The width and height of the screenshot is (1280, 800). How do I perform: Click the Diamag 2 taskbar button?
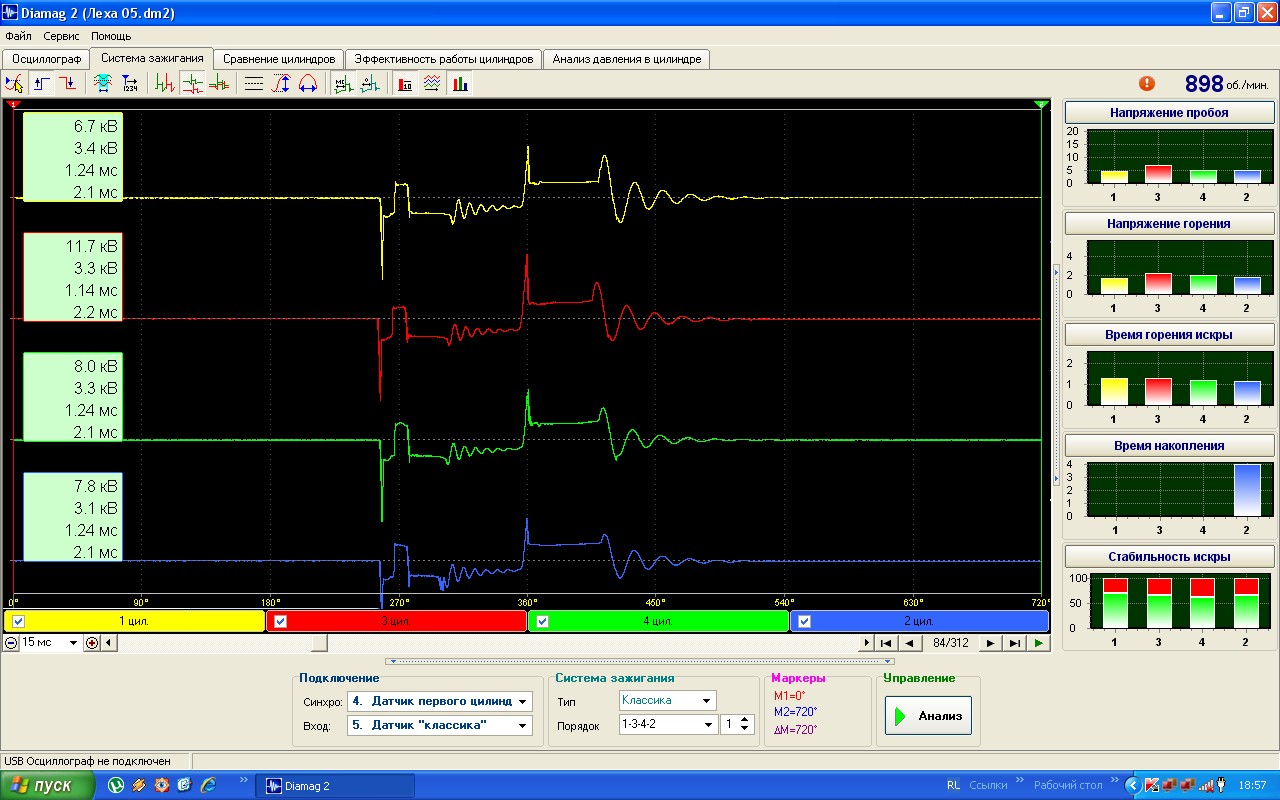(334, 786)
